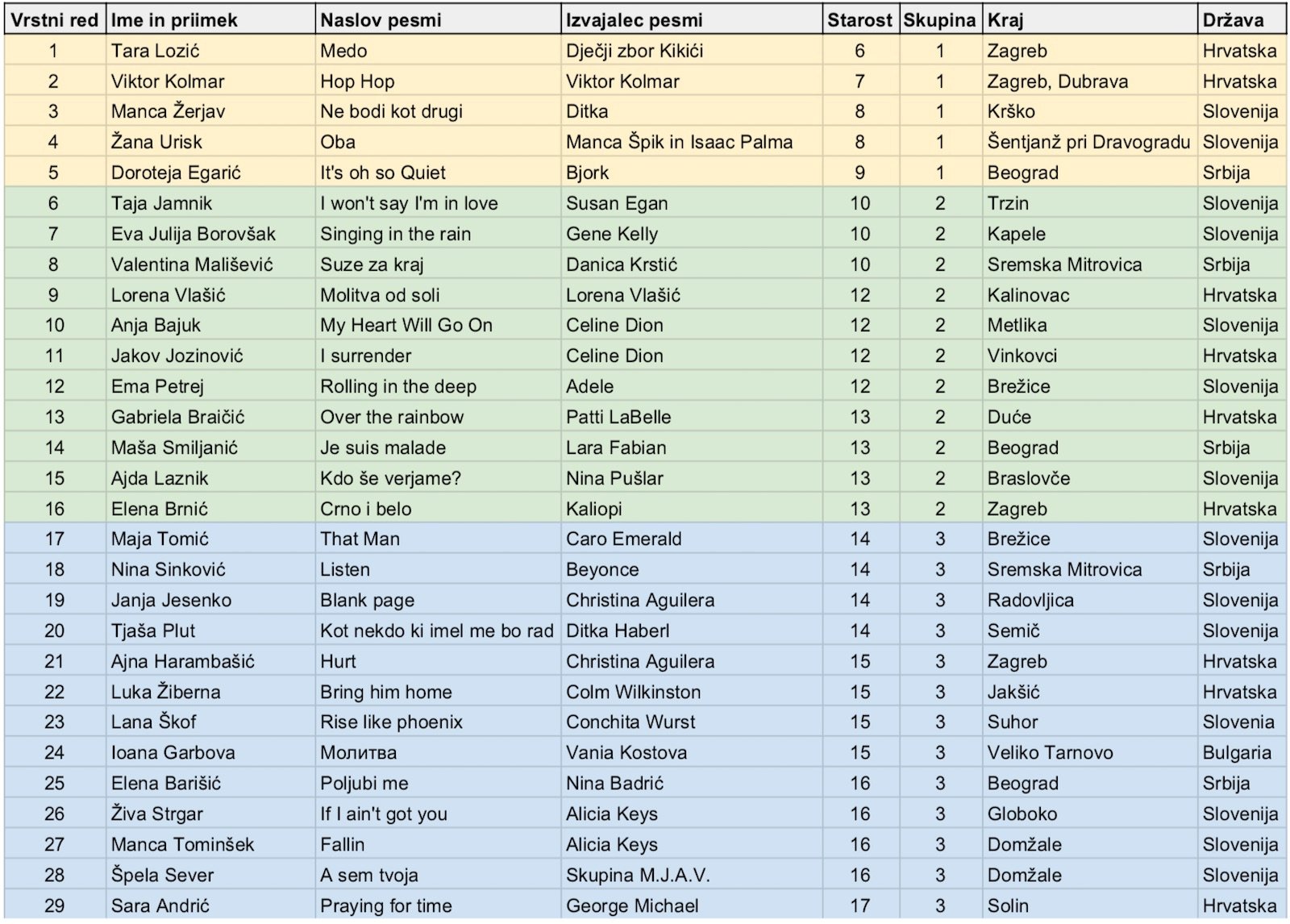This screenshot has width=1290, height=924.
Task: Click the 'Starost' column header
Action: coord(859,20)
